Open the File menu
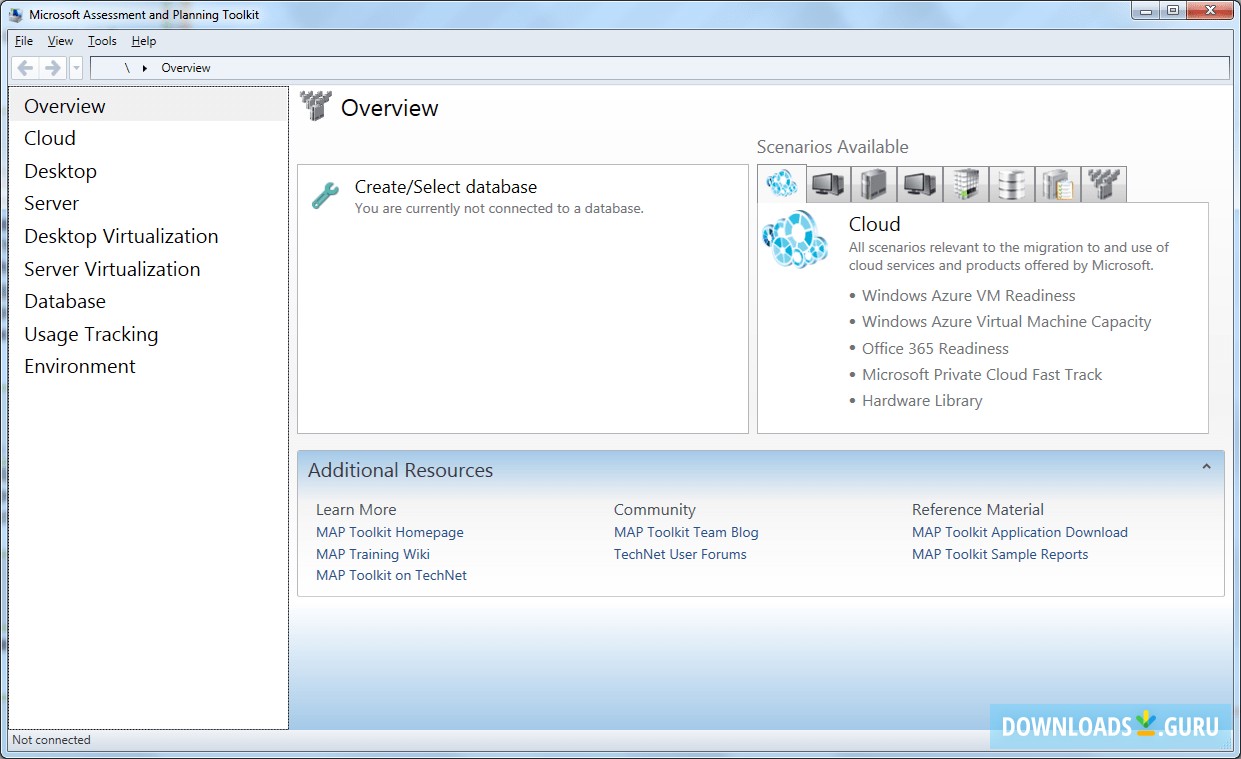 tap(24, 41)
